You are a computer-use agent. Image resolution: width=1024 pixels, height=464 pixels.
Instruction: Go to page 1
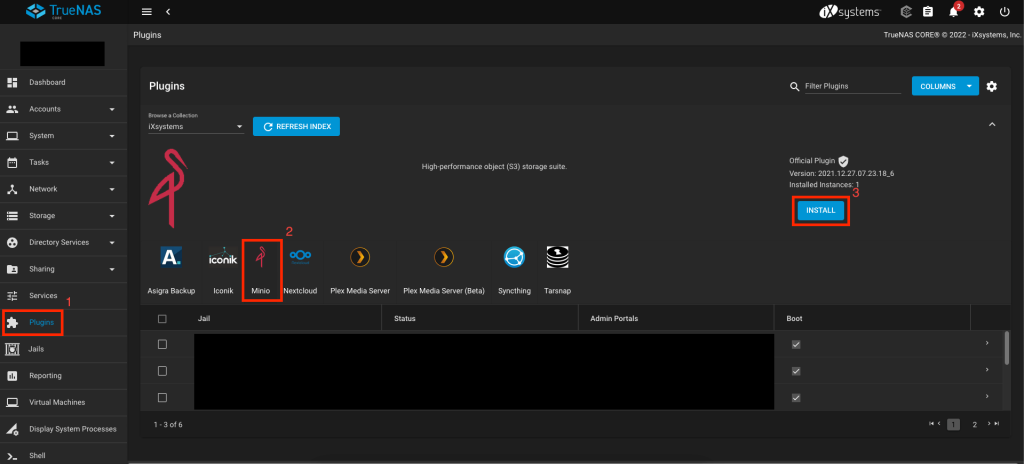tap(953, 424)
